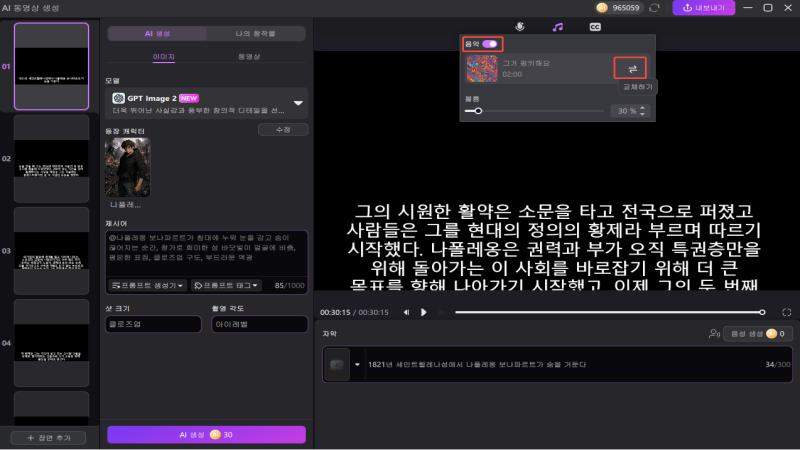The width and height of the screenshot is (800, 450).
Task: Adjust the music volume slider handle
Action: point(478,111)
